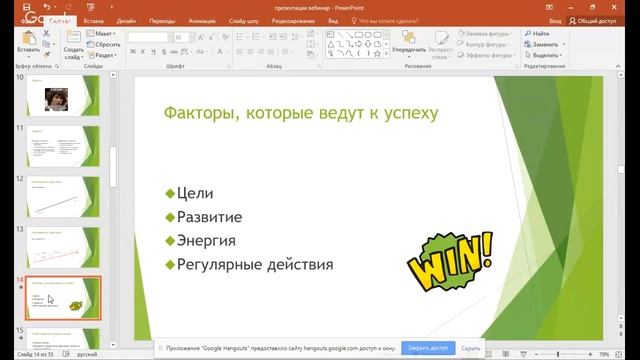Open the Font group dialog launcher

229,66
